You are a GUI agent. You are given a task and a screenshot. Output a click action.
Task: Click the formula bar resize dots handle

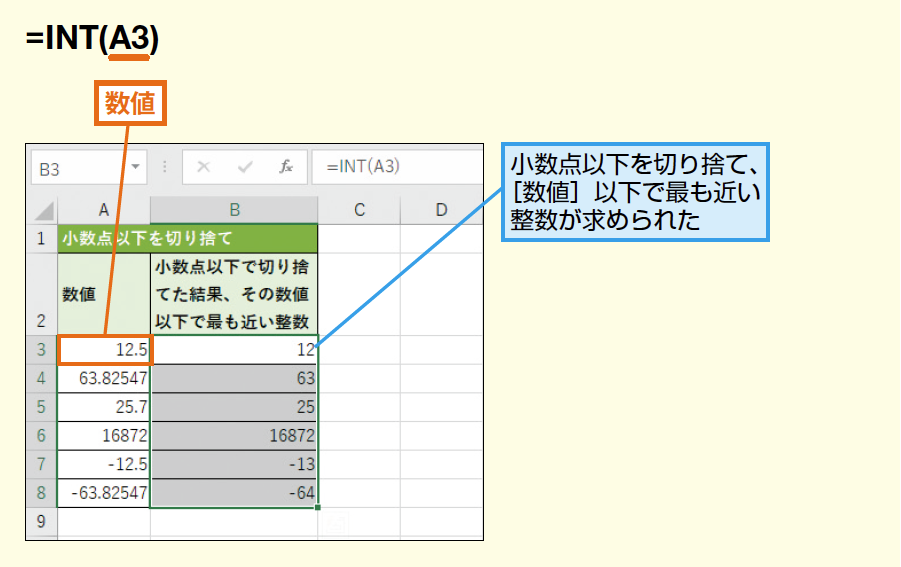165,167
